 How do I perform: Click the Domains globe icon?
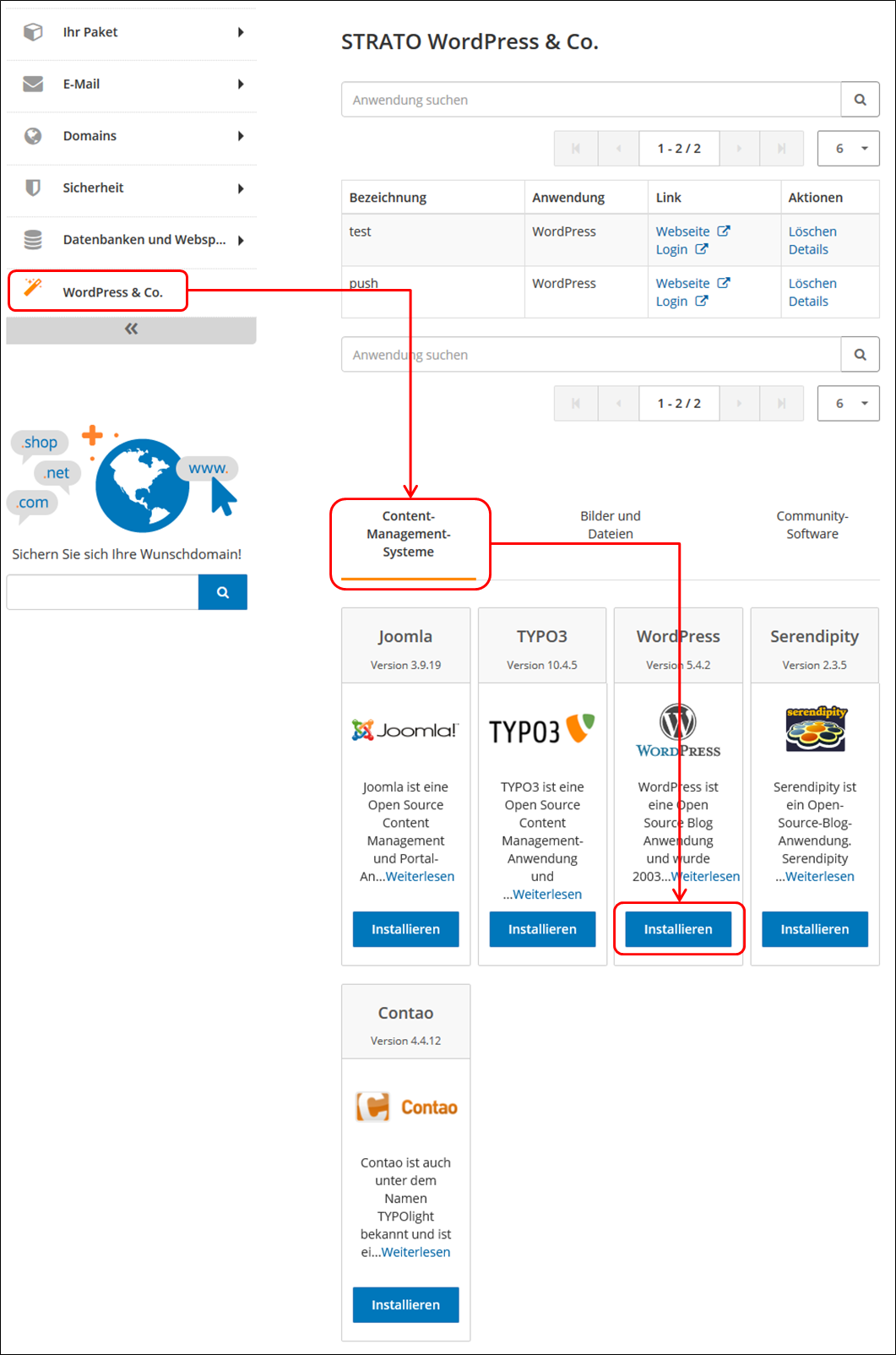coord(33,136)
